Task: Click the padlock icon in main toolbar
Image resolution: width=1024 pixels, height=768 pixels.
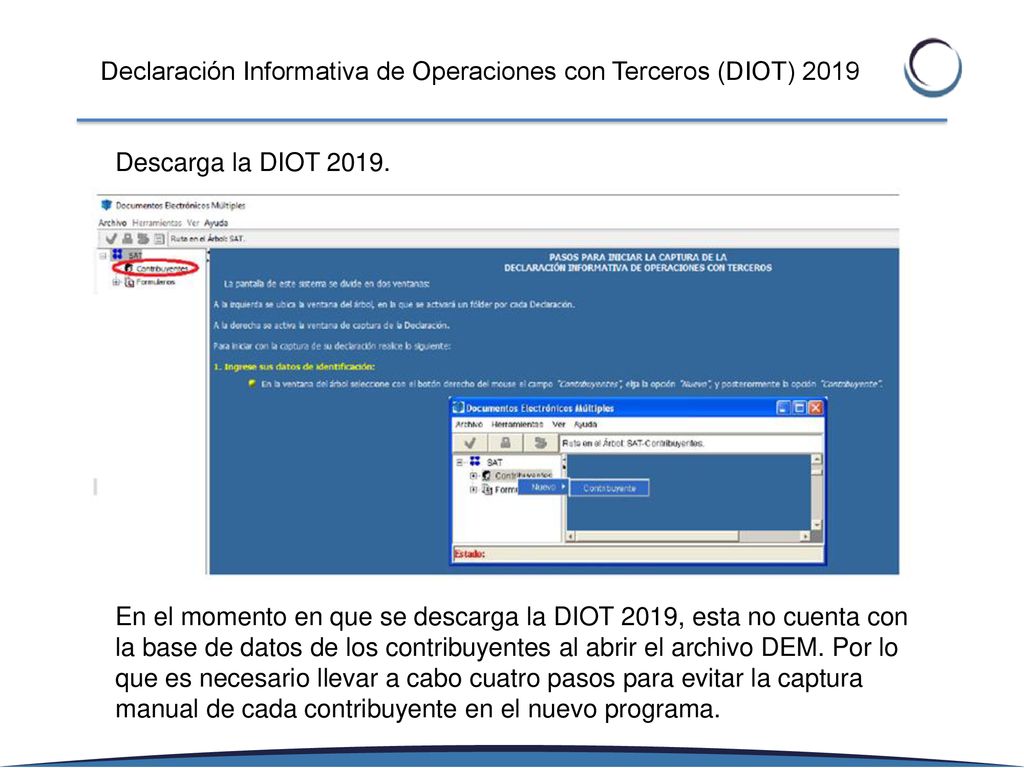Action: [127, 238]
